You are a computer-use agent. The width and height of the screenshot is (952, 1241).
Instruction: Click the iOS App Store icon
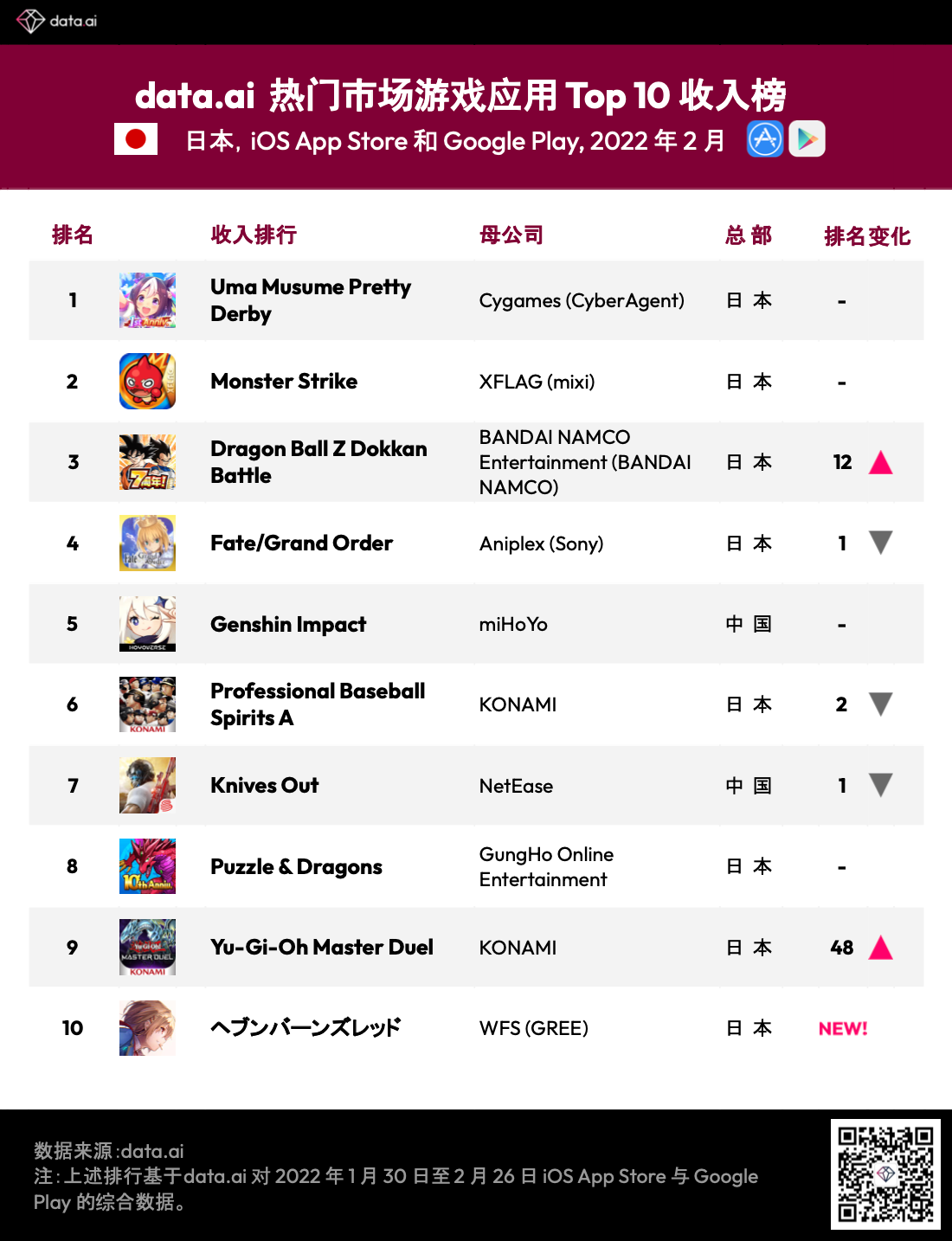coord(765,139)
